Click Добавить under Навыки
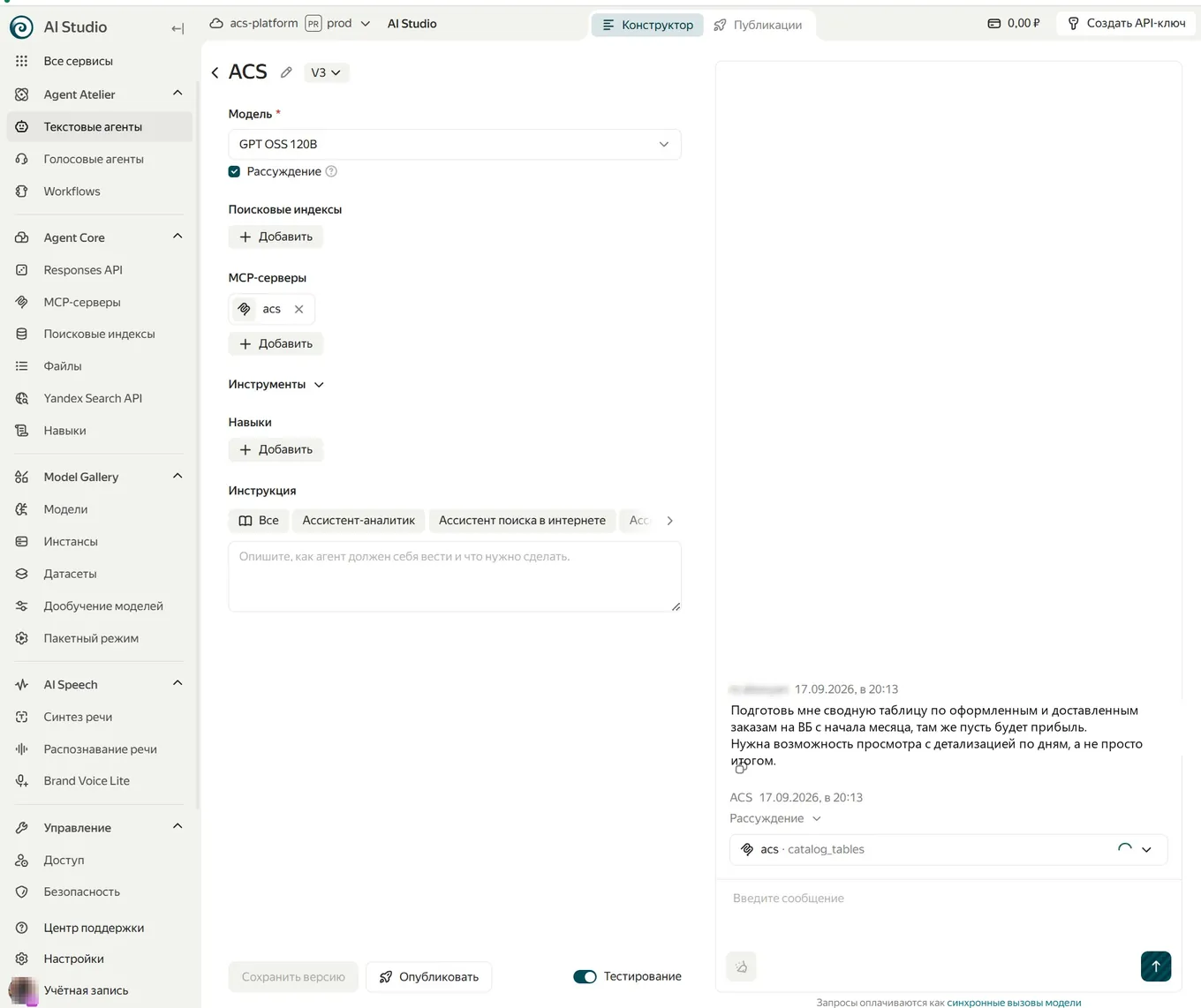Viewport: 1201px width, 1008px height. pyautogui.click(x=276, y=449)
